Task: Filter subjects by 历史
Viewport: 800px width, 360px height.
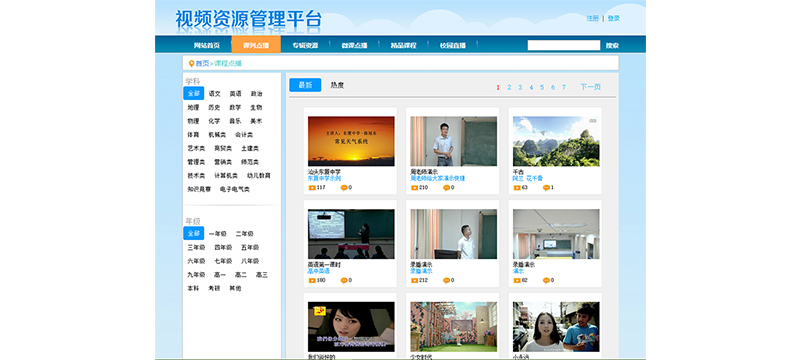Action: point(214,108)
